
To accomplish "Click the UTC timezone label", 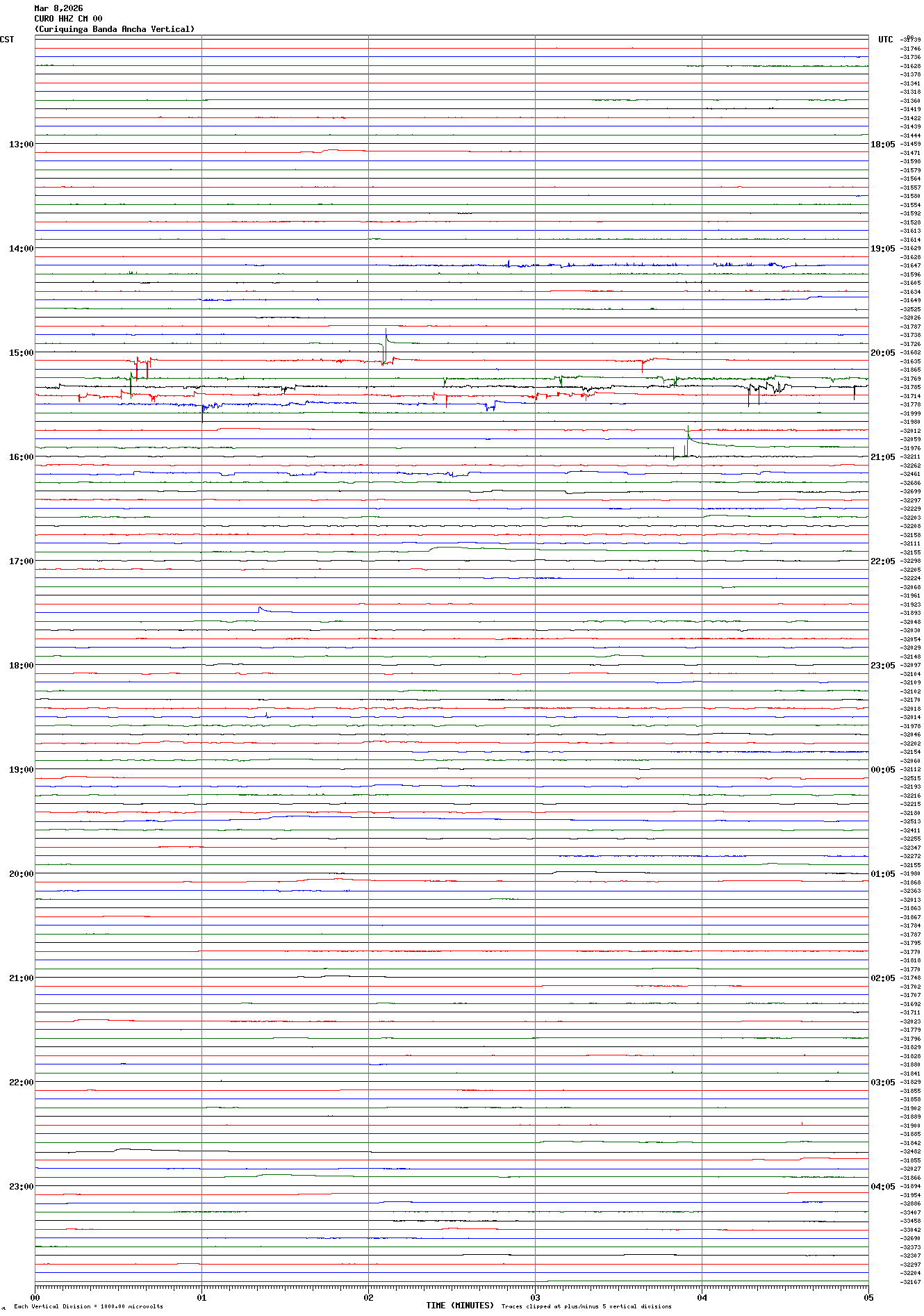I will (885, 40).
